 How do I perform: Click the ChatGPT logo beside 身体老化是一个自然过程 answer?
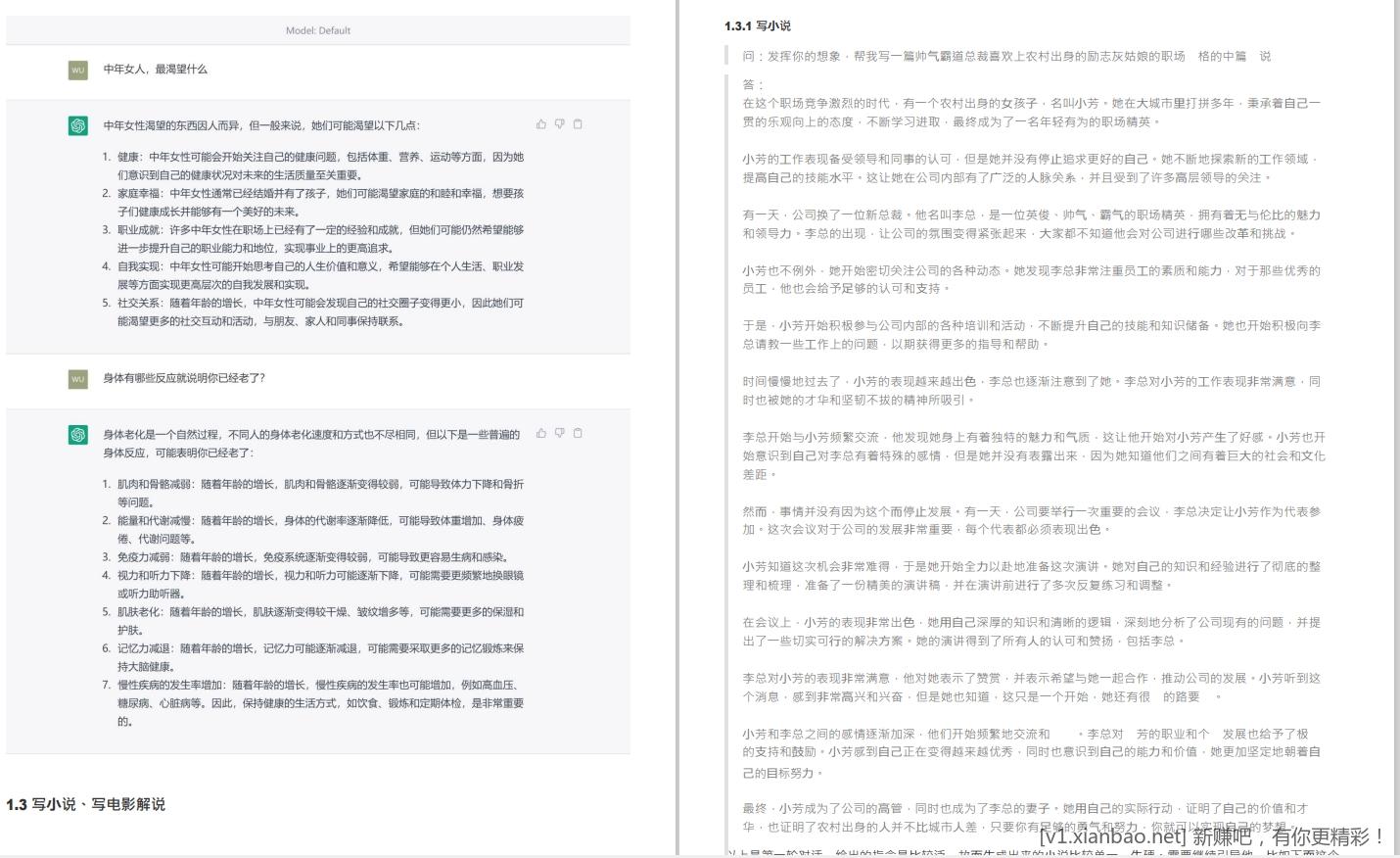tap(77, 434)
